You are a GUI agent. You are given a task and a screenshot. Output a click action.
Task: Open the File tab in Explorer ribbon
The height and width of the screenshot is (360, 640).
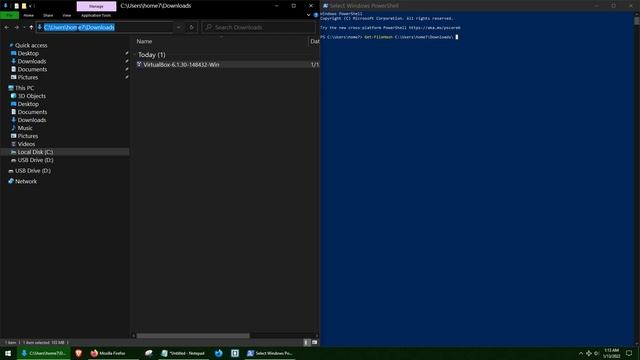pyautogui.click(x=9, y=16)
